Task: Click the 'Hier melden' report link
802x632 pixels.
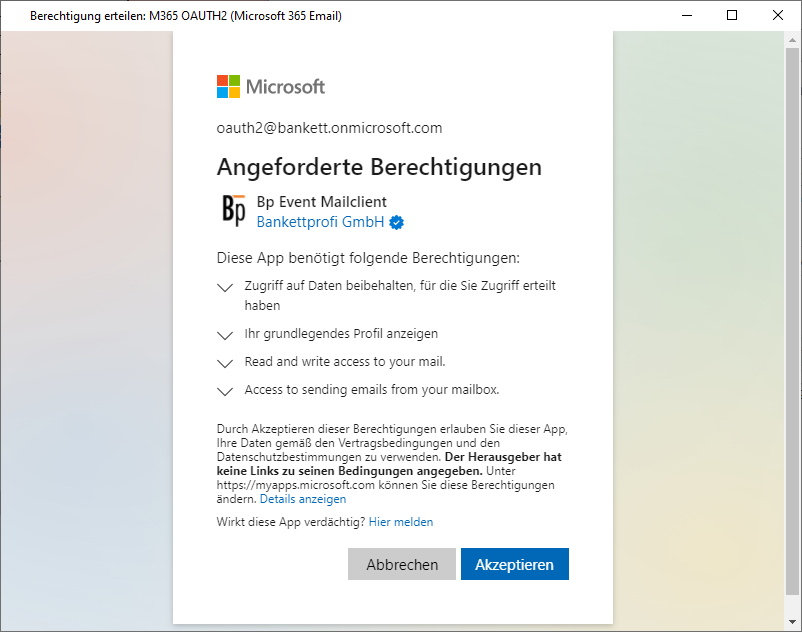Action: [x=400, y=522]
